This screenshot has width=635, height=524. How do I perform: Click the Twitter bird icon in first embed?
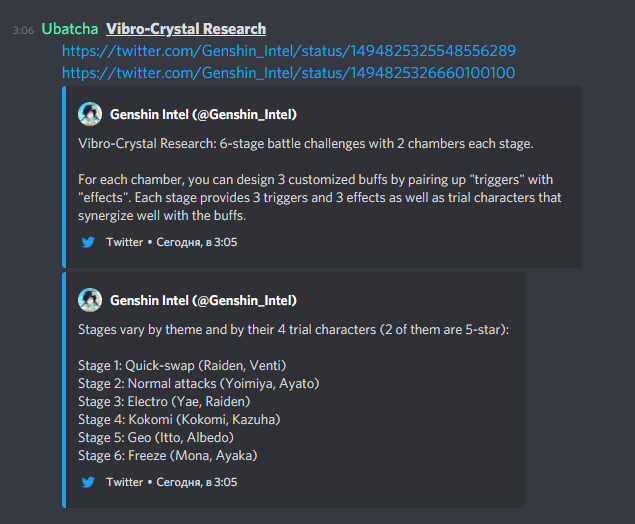click(x=87, y=242)
